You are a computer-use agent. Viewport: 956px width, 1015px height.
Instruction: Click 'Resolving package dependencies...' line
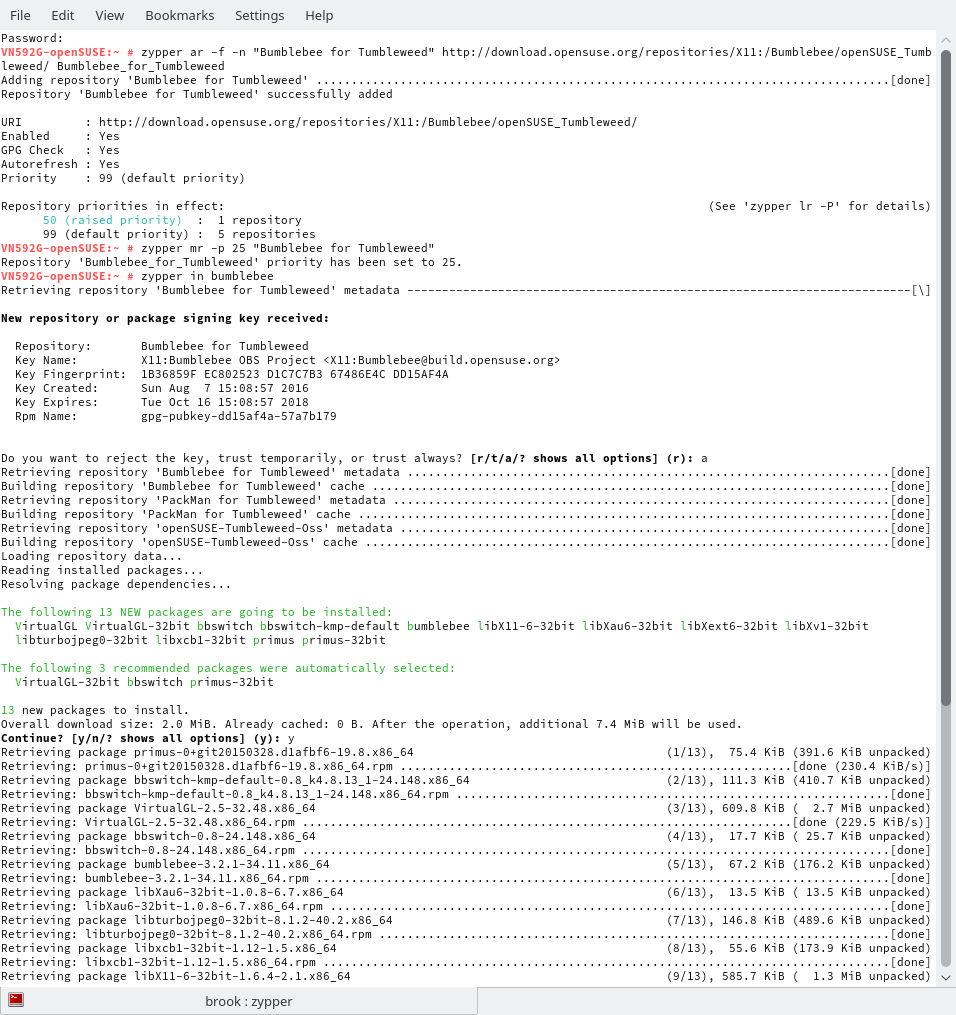click(x=116, y=584)
